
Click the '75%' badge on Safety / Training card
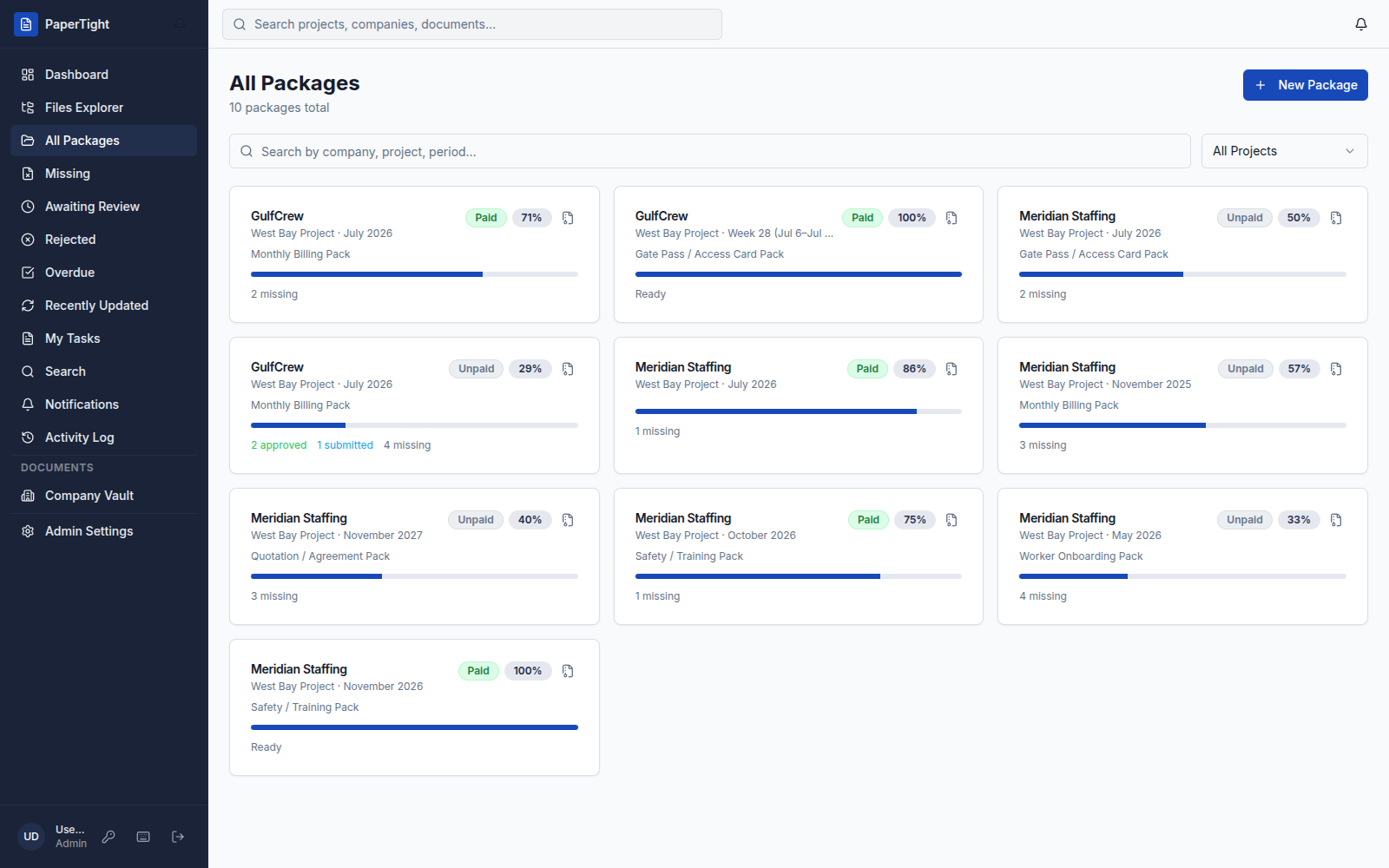(915, 520)
